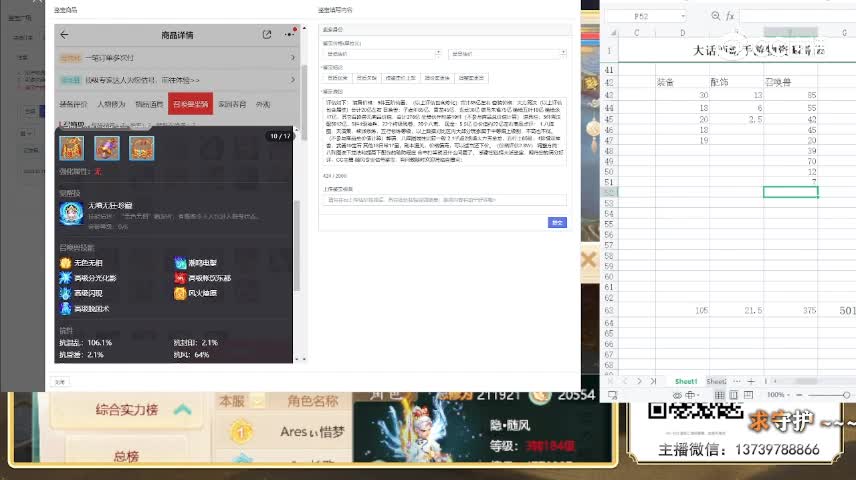Open the second price-range dropdown
The width and height of the screenshot is (856, 480).
[507, 54]
